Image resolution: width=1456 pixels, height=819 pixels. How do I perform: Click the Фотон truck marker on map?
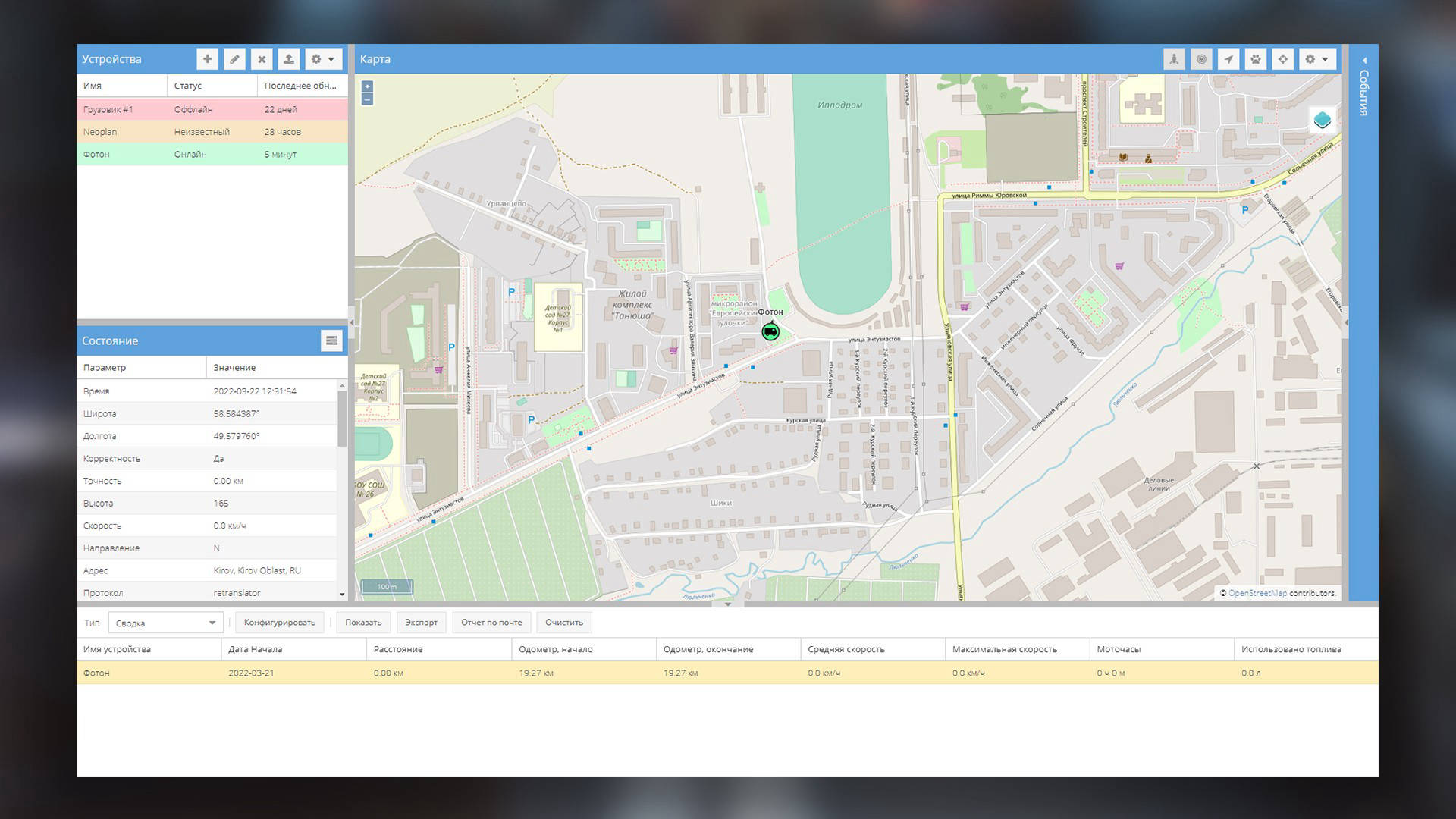pos(770,331)
